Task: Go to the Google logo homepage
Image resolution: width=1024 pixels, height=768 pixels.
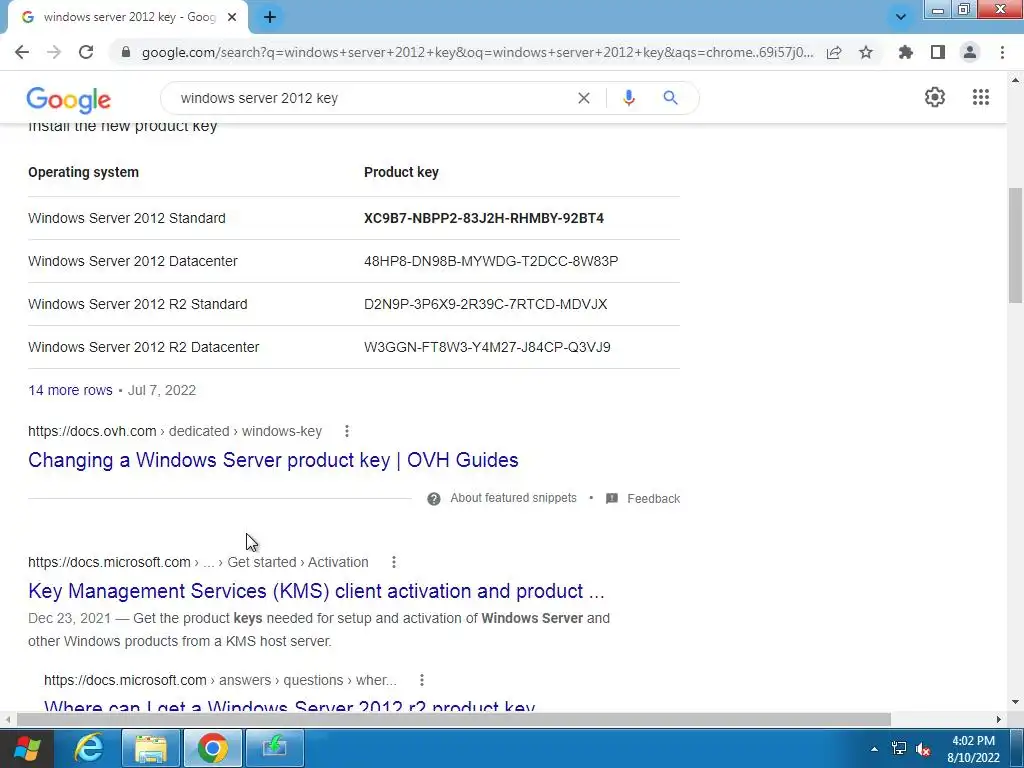Action: tap(69, 99)
